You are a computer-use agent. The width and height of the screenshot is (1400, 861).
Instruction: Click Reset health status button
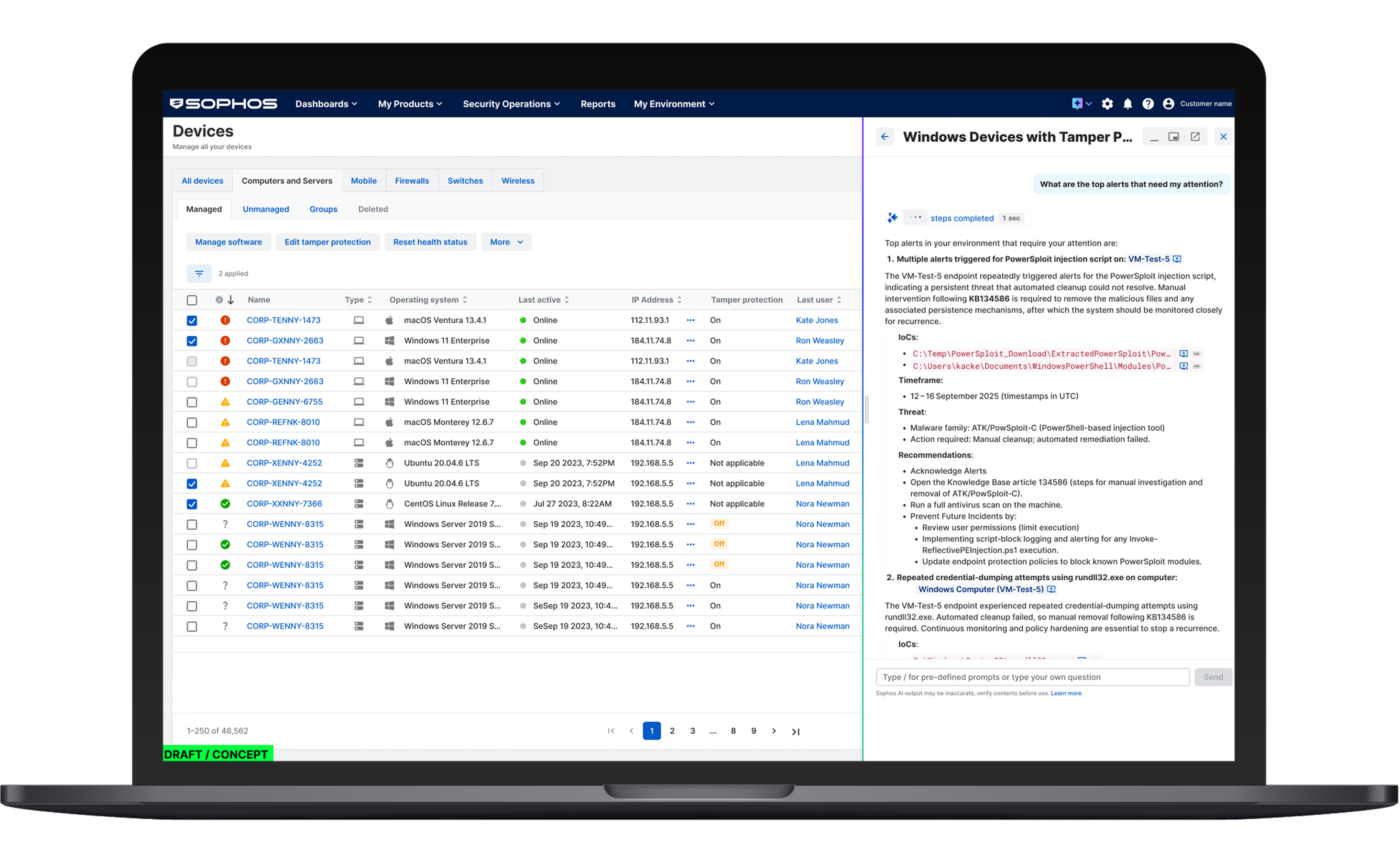pos(430,242)
